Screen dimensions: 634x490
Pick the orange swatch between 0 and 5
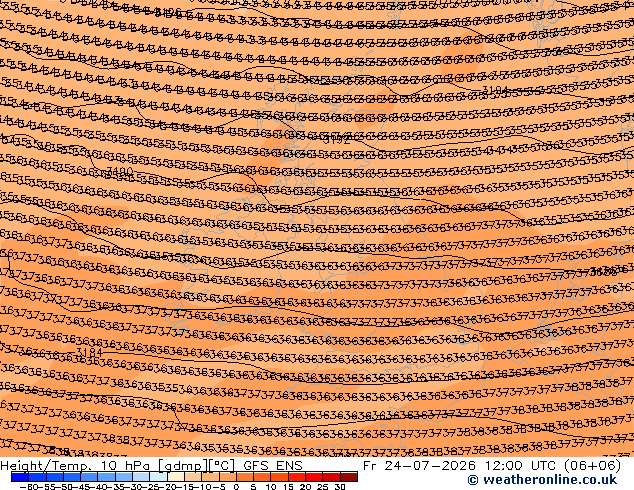pos(245,477)
